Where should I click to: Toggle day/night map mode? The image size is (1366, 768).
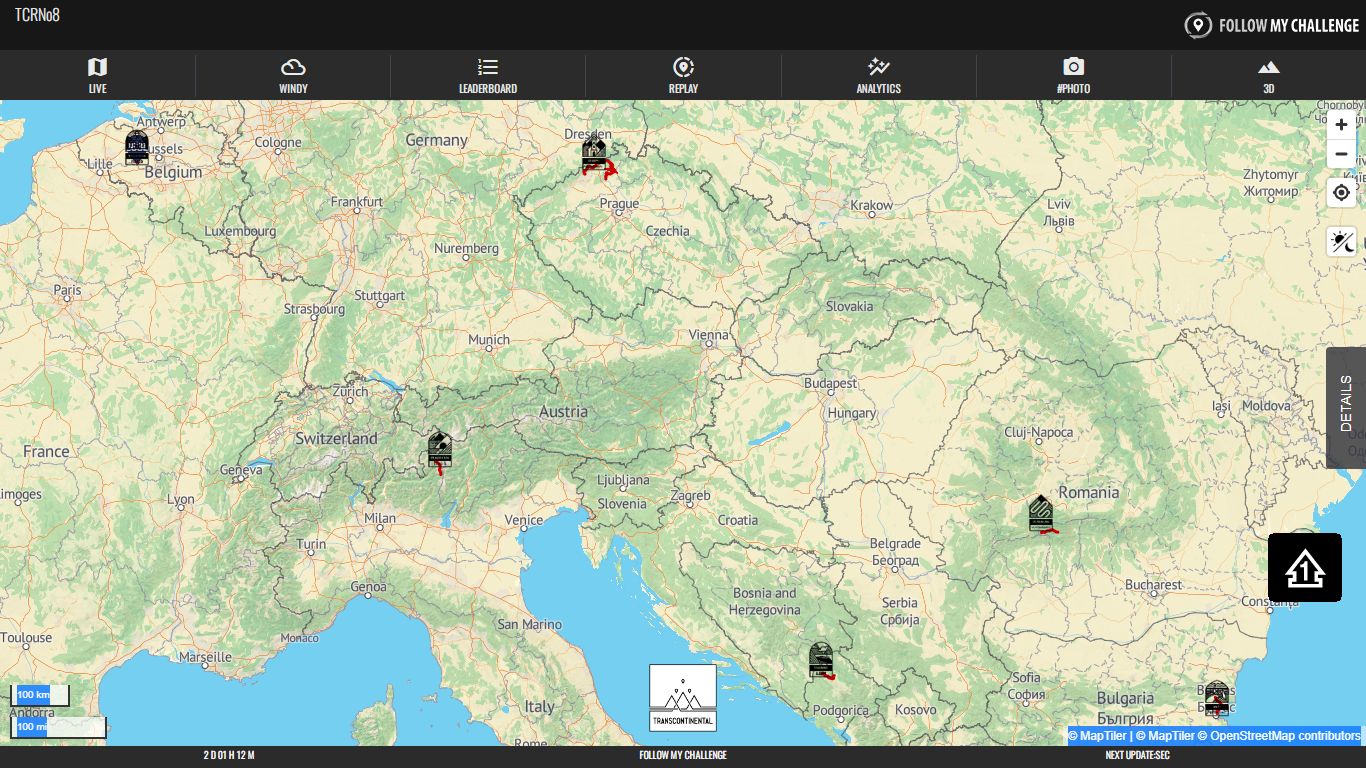[x=1341, y=242]
